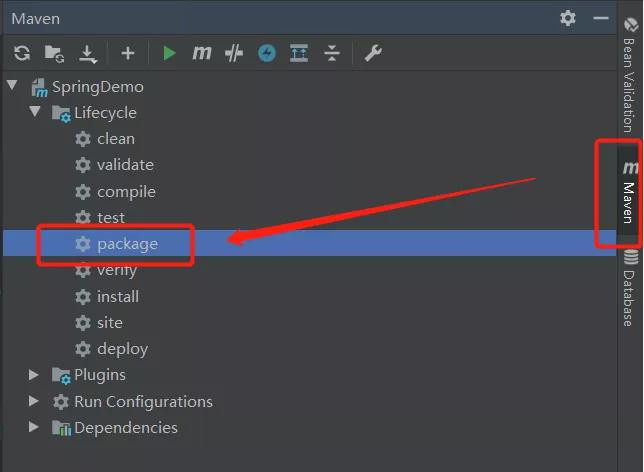Click the gear icon beside compile
Image resolution: width=644 pixels, height=472 pixels.
coord(83,192)
